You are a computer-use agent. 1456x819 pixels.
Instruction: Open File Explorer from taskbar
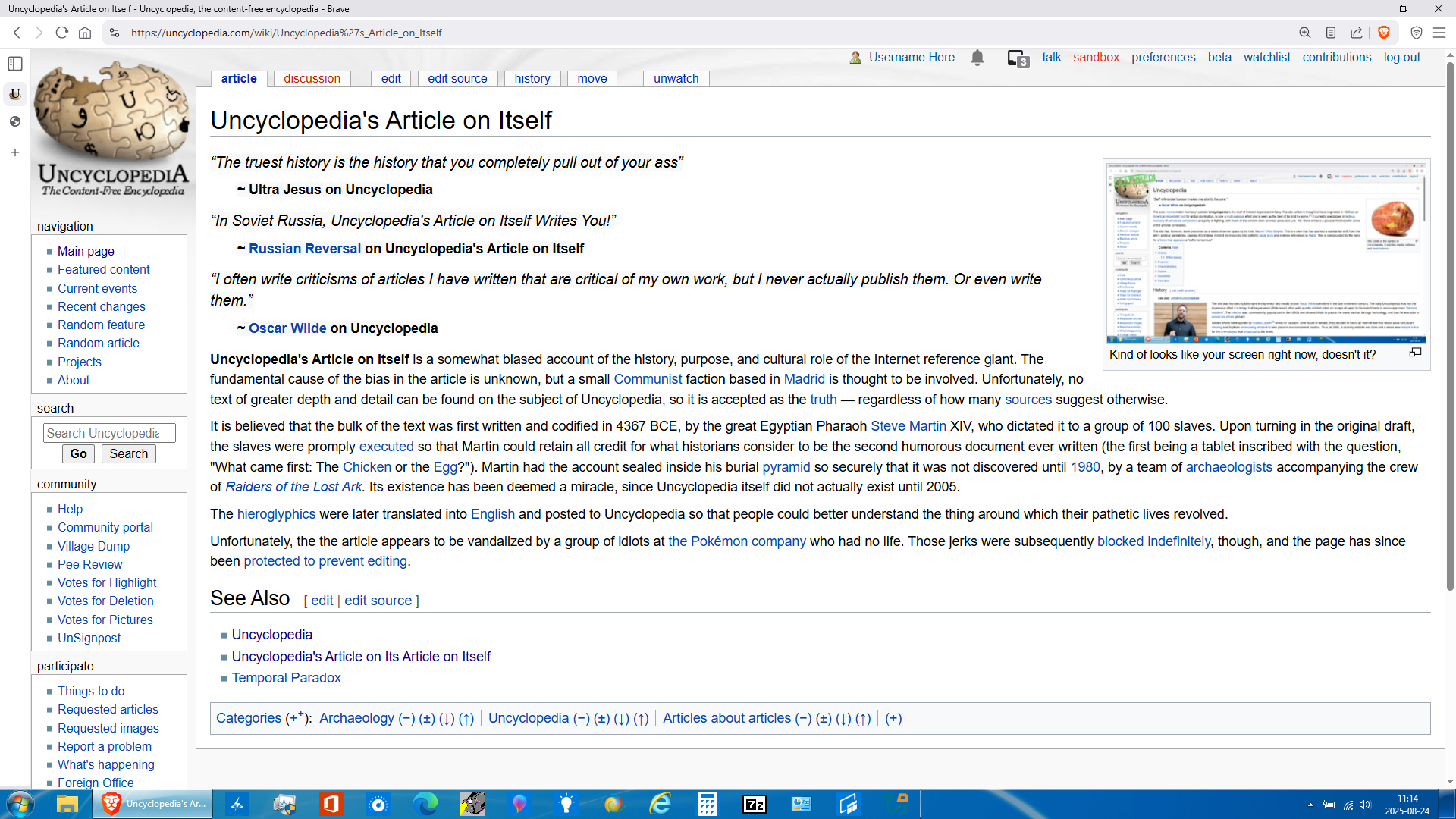pos(67,804)
